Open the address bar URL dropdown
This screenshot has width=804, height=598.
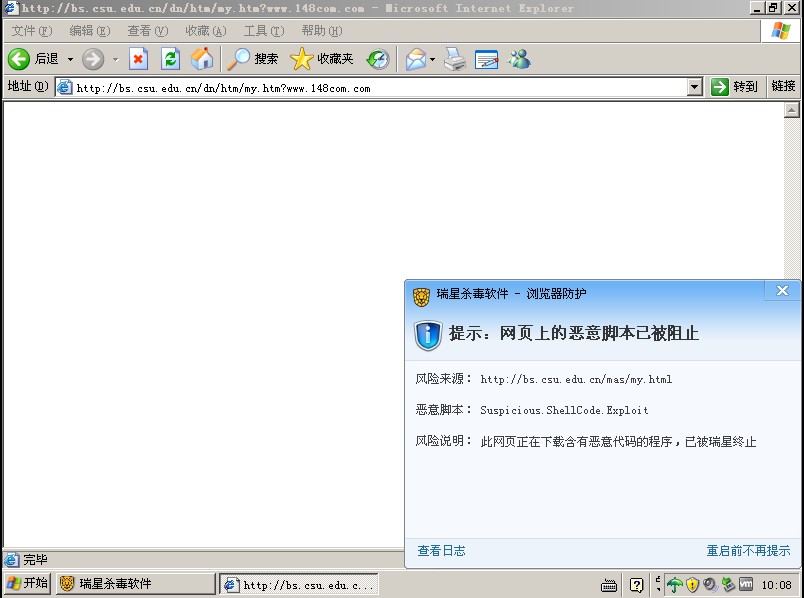pos(695,88)
